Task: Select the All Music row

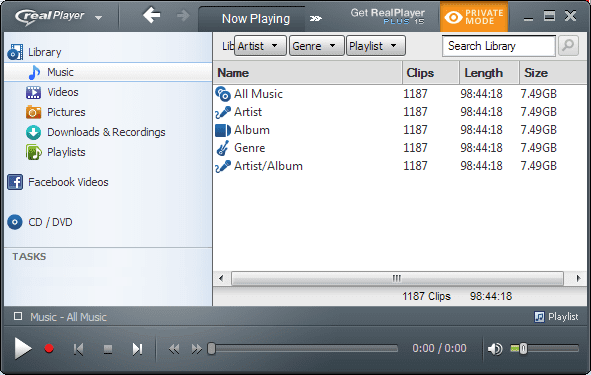Action: (x=400, y=93)
